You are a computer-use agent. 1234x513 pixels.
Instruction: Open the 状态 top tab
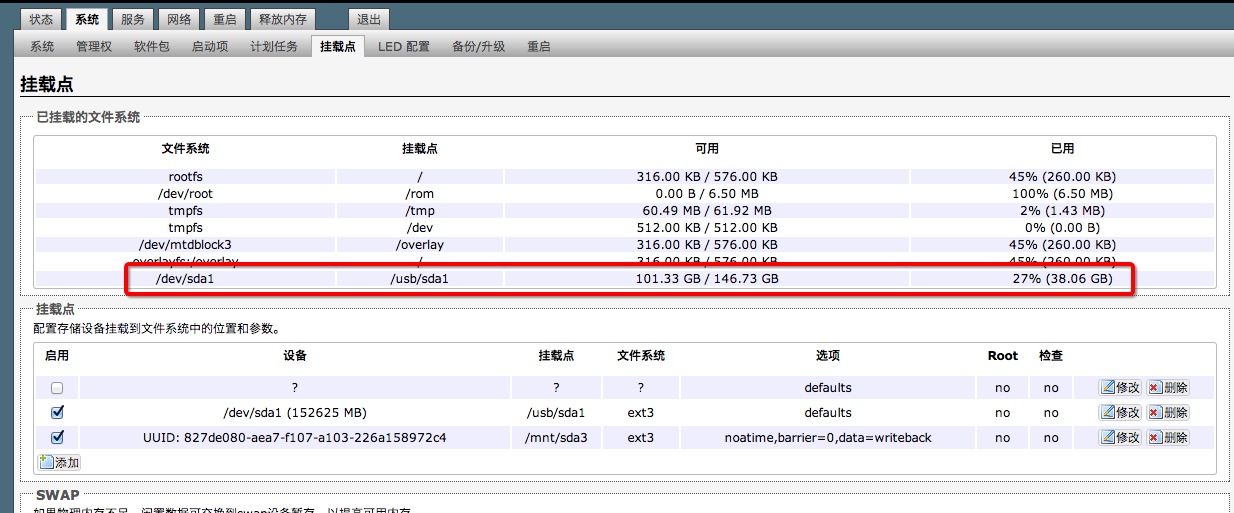(x=41, y=19)
